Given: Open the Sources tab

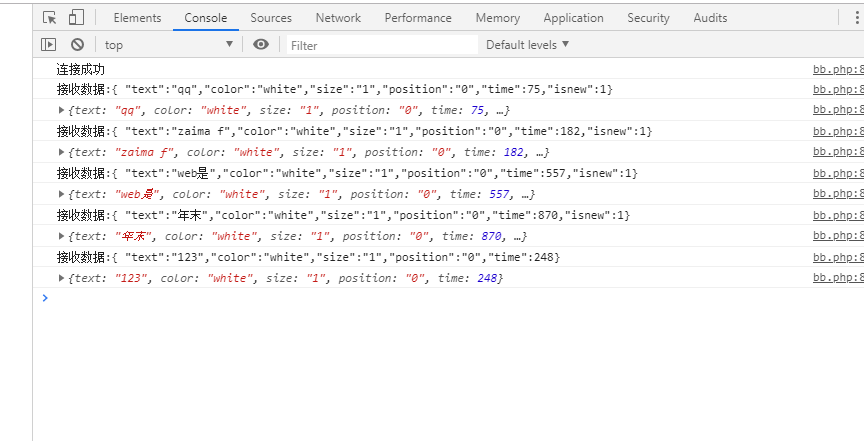Looking at the screenshot, I should (271, 18).
